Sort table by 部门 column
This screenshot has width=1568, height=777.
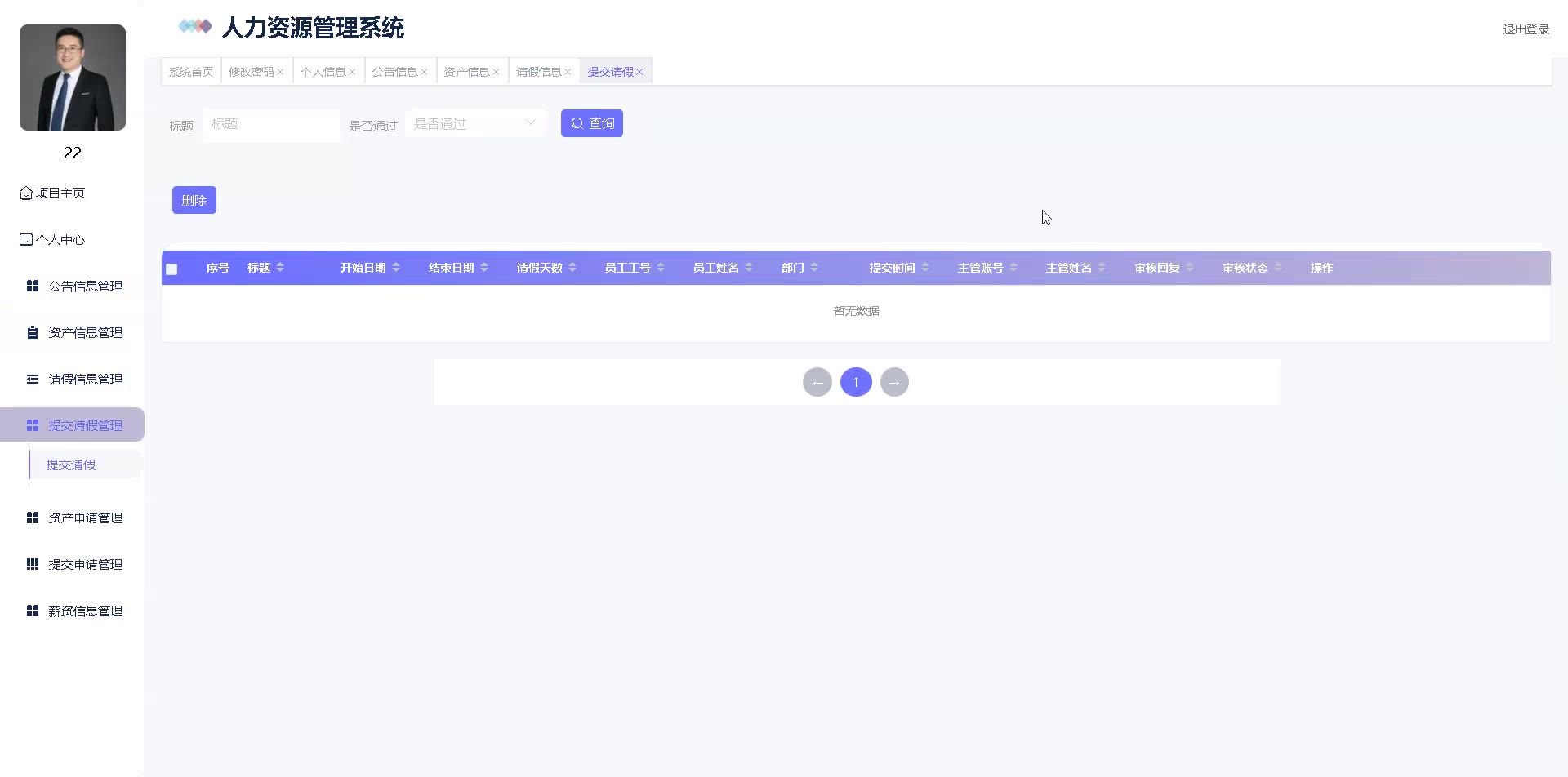pyautogui.click(x=814, y=268)
